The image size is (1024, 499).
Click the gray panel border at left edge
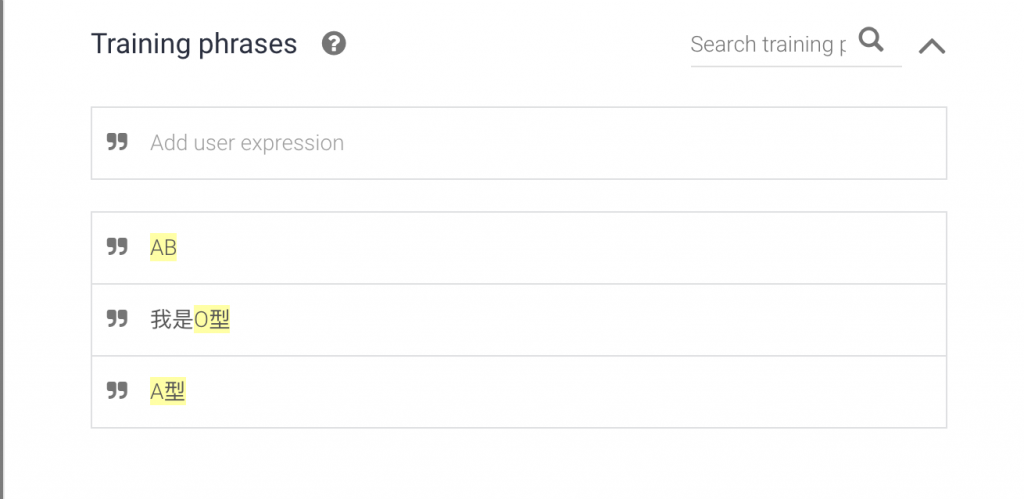pyautogui.click(x=3, y=250)
